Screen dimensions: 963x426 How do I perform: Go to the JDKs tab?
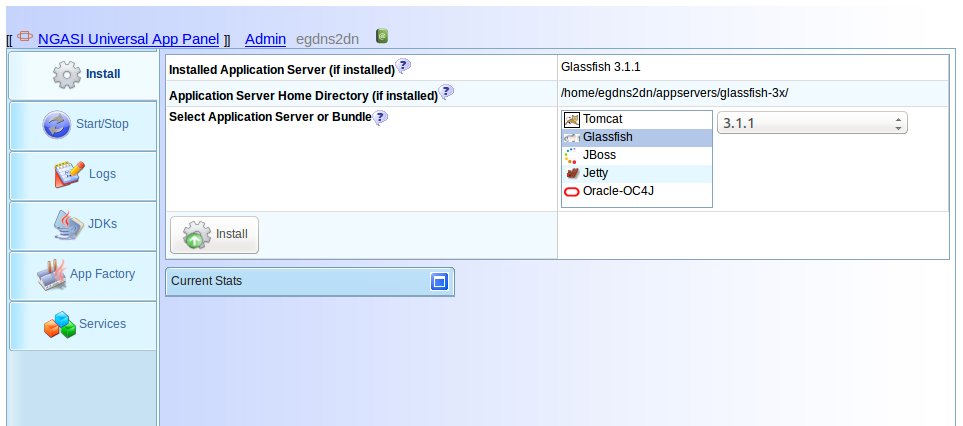tap(84, 225)
